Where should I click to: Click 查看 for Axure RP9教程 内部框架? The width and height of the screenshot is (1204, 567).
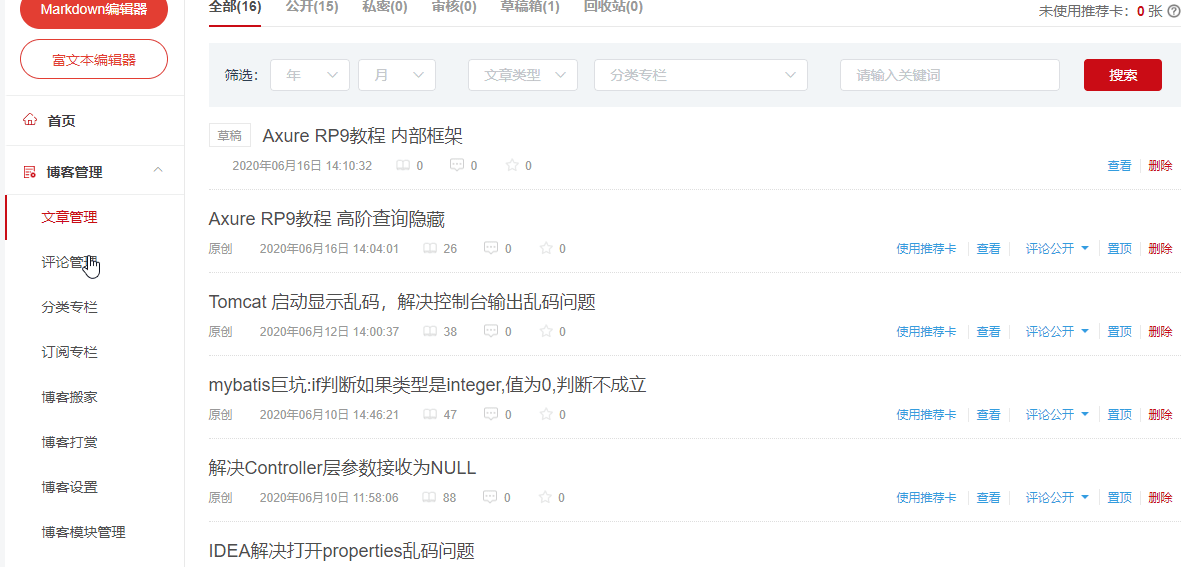(x=1120, y=166)
